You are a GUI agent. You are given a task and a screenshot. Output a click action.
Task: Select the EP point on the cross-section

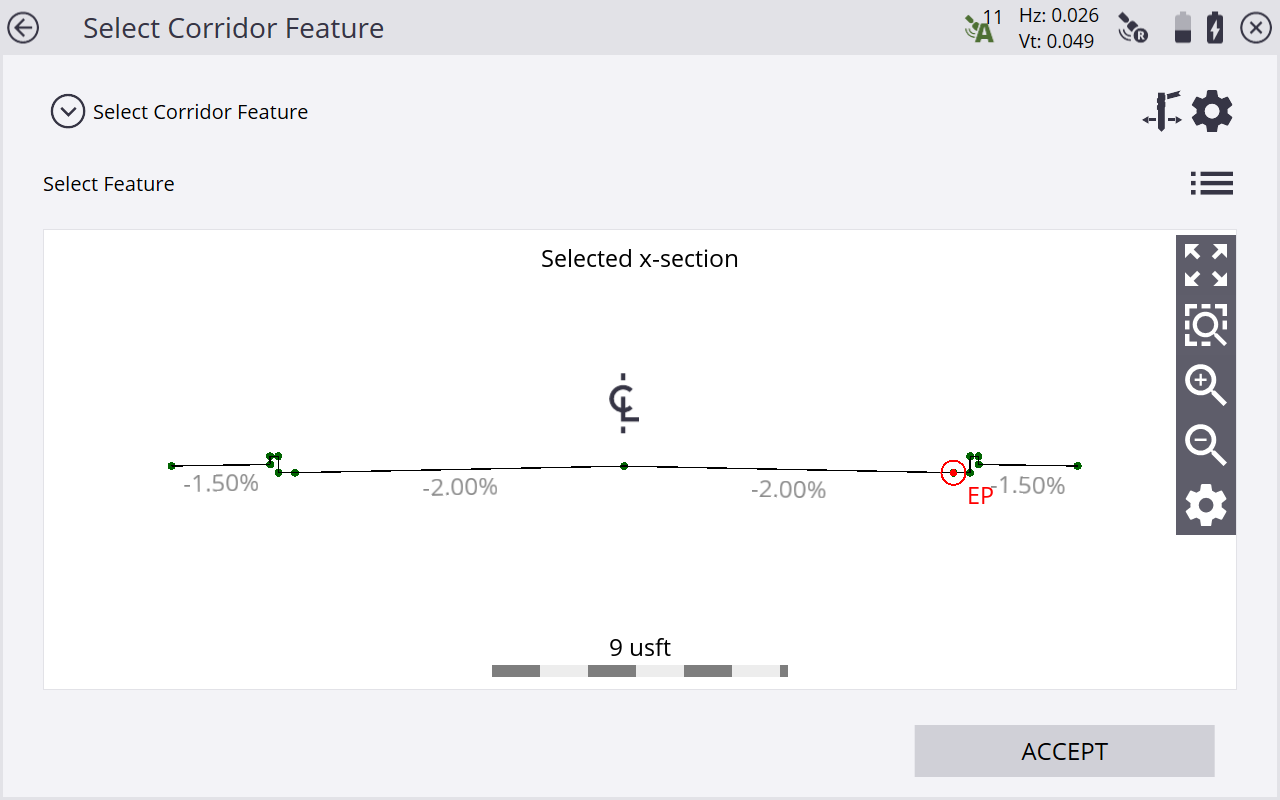(x=954, y=472)
